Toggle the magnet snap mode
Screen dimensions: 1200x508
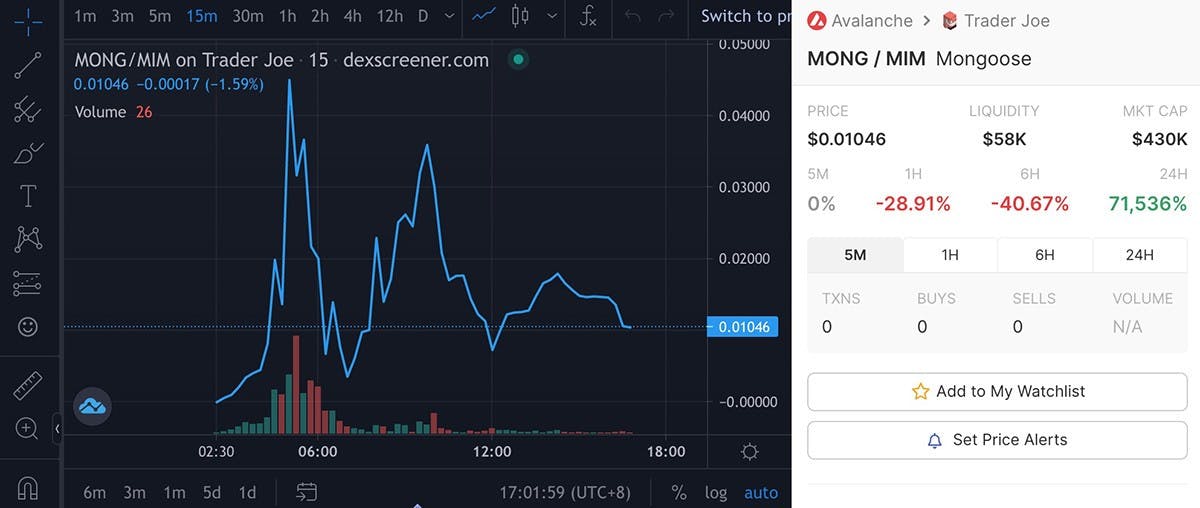point(28,488)
